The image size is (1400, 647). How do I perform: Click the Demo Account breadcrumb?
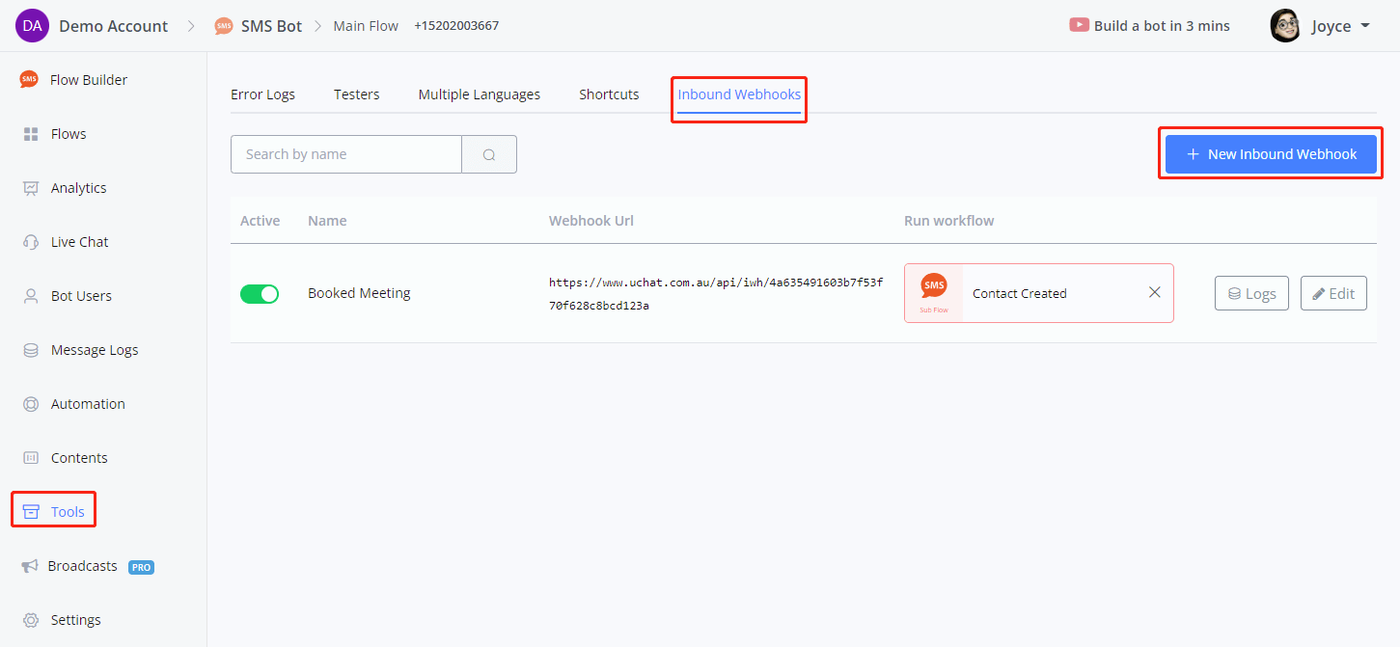[x=113, y=26]
